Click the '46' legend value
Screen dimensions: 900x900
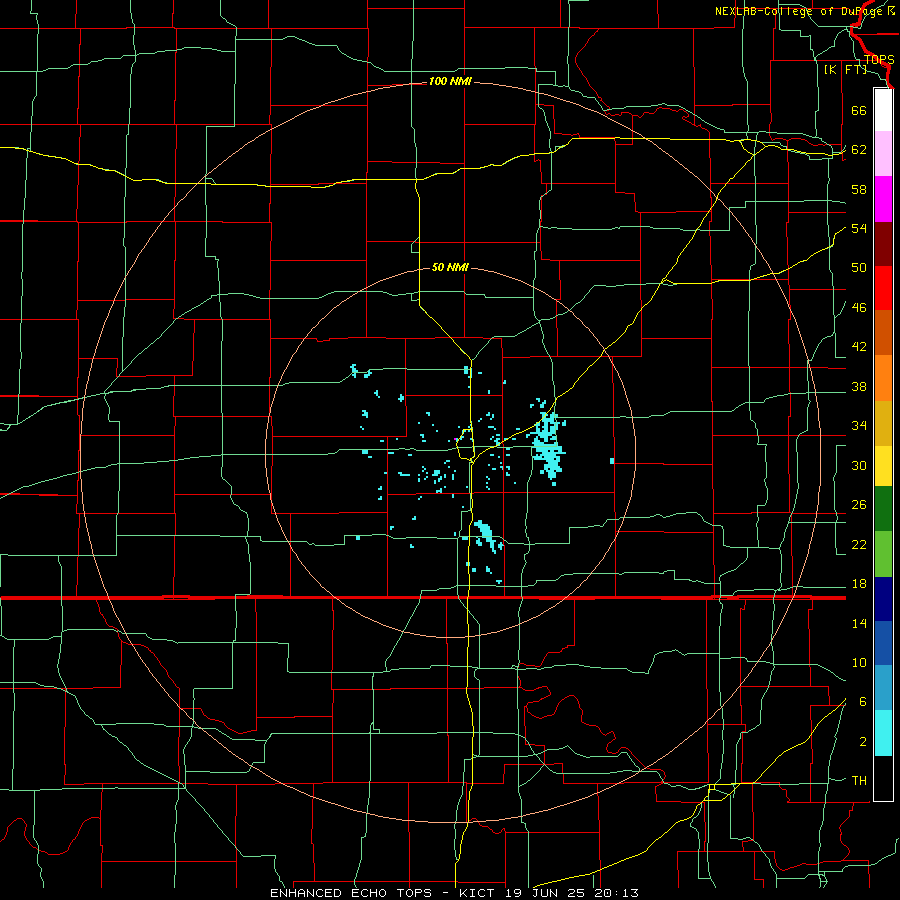pos(859,308)
